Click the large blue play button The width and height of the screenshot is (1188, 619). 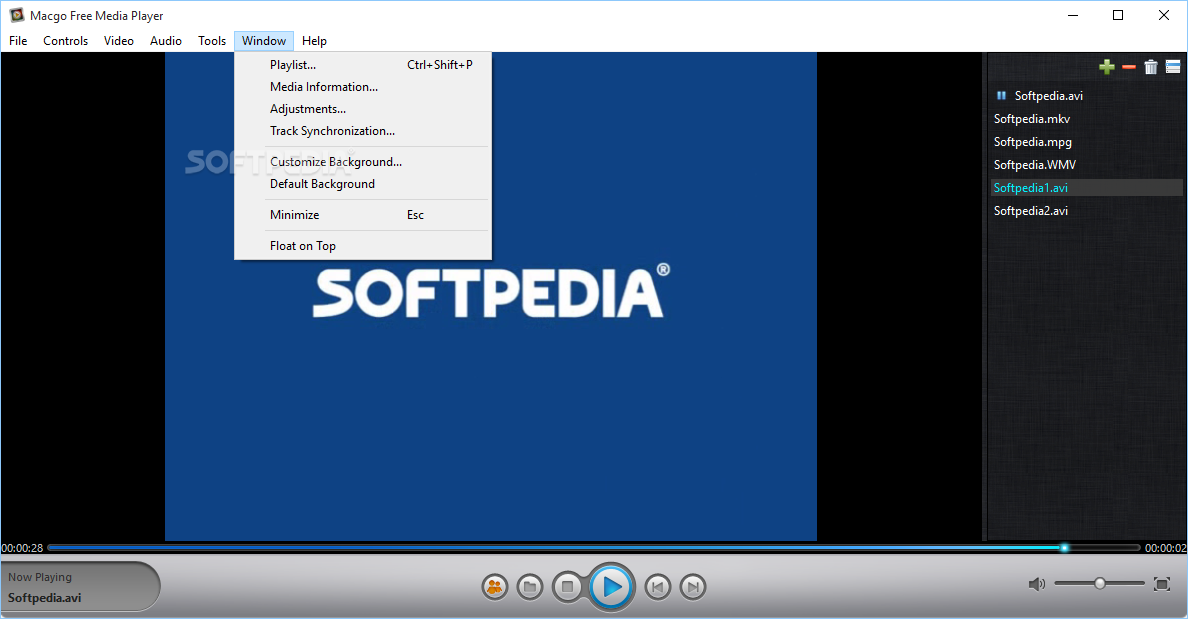click(611, 586)
